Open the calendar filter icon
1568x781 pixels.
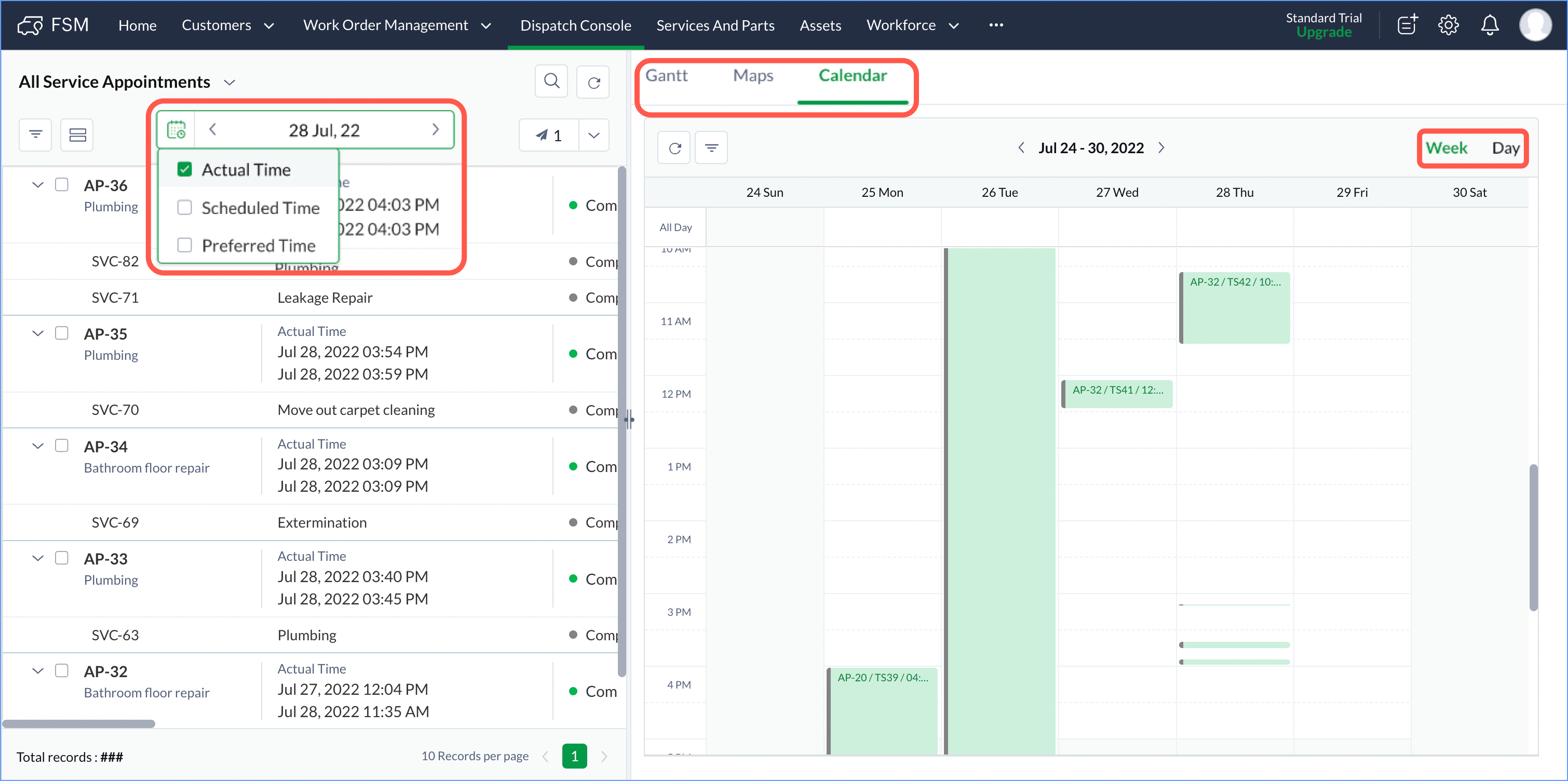point(711,148)
